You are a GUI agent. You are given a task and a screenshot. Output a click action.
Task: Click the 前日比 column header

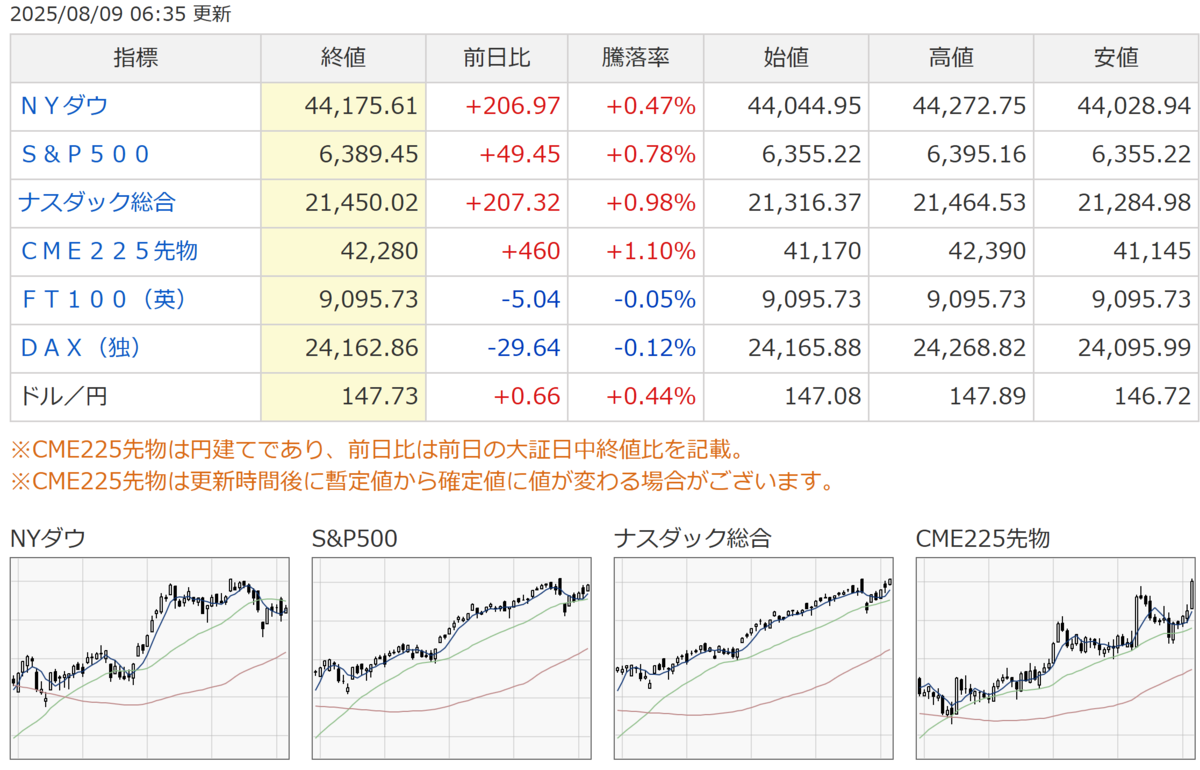point(497,58)
